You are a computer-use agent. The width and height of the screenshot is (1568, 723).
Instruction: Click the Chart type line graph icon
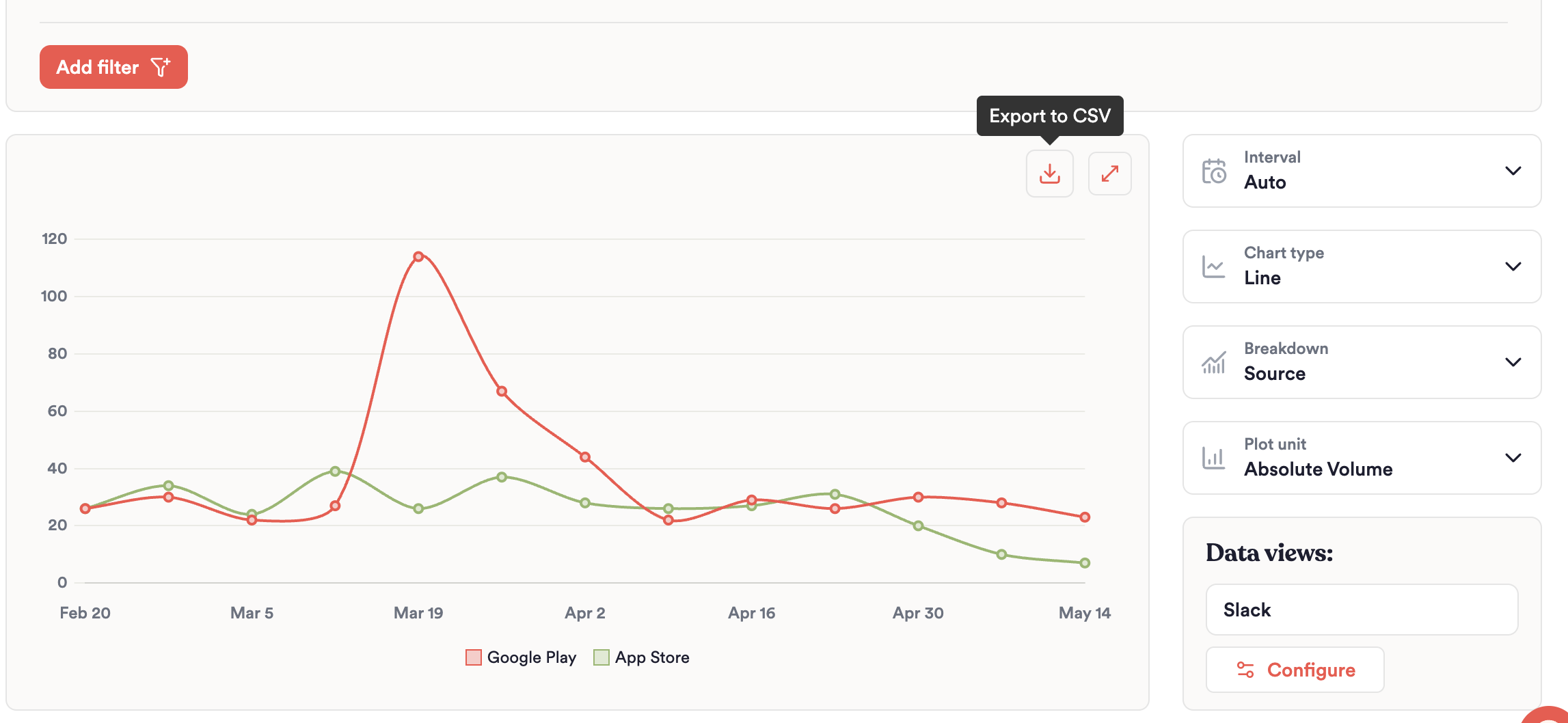point(1214,267)
